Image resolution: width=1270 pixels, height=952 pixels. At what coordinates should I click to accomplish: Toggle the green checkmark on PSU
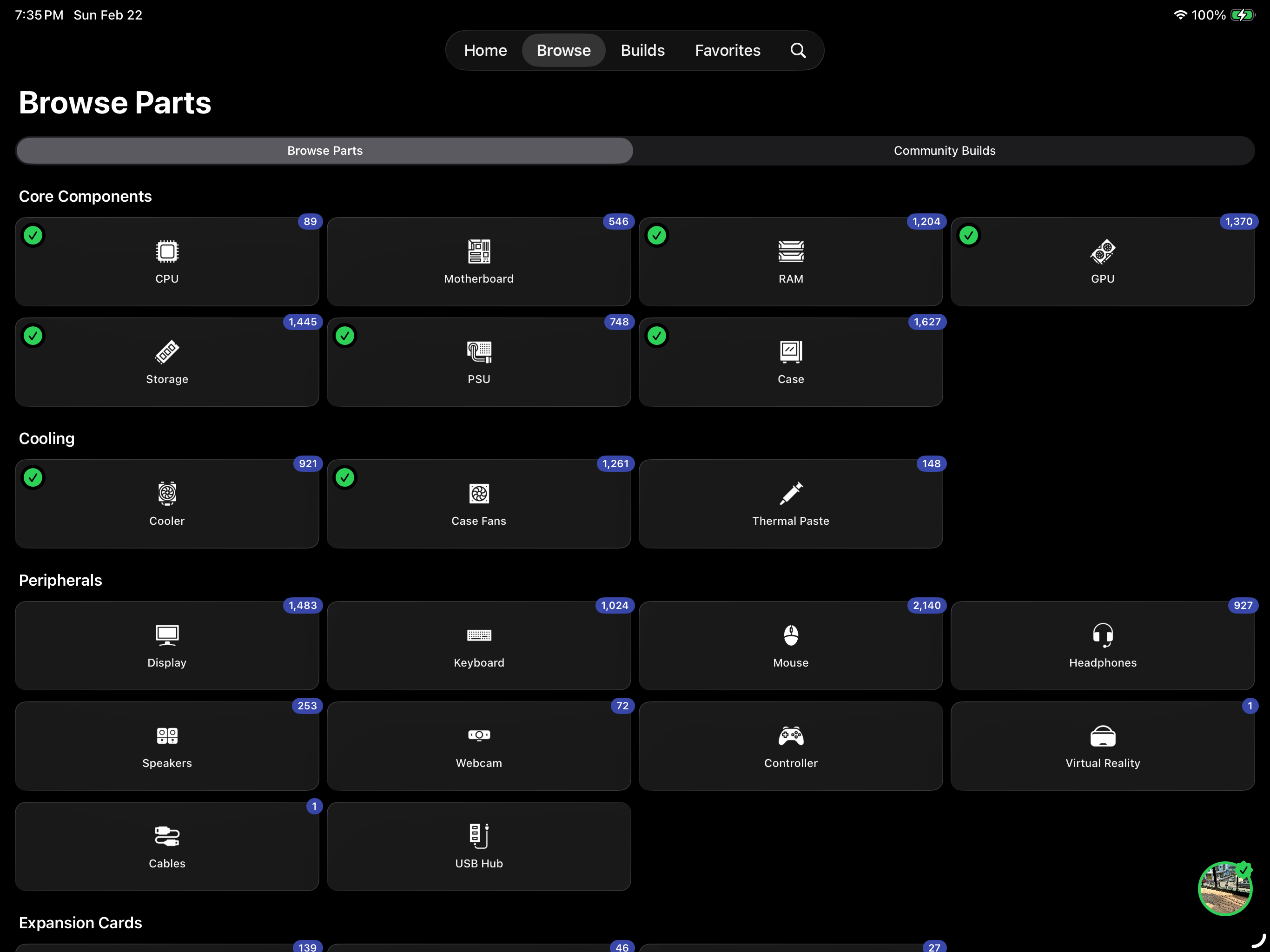tap(345, 336)
